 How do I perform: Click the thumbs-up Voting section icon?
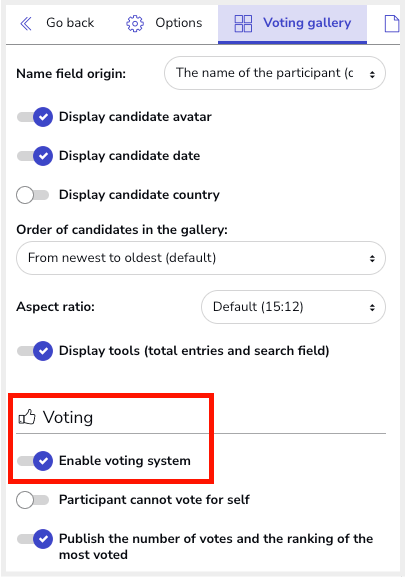(x=27, y=417)
